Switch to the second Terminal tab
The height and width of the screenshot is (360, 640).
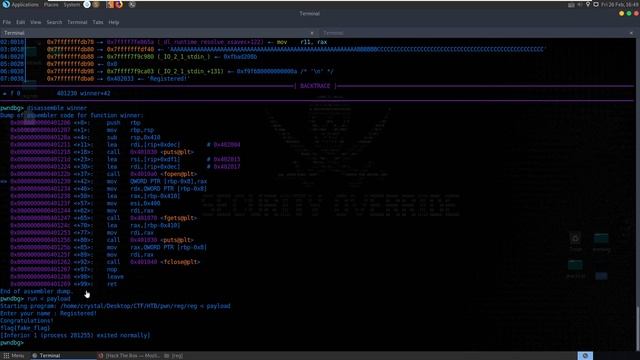[x=478, y=33]
